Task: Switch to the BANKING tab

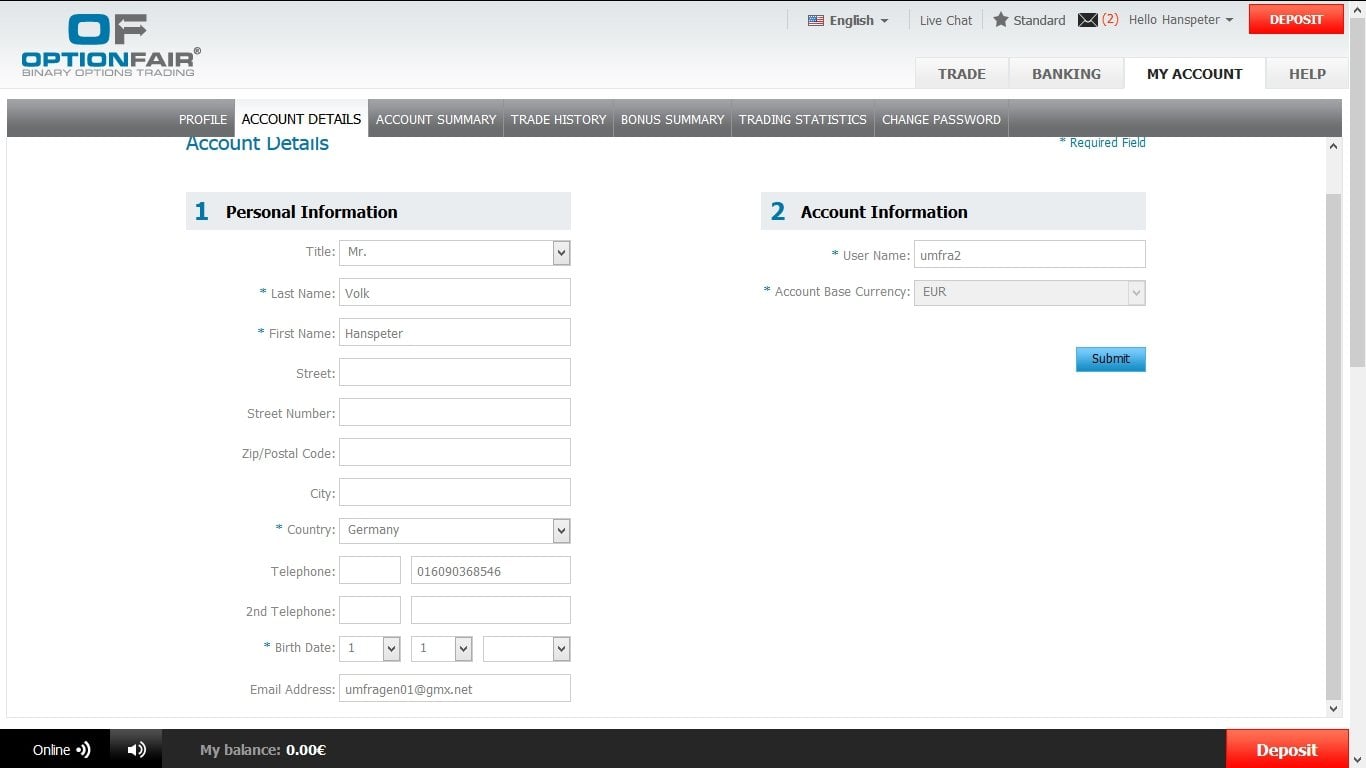Action: tap(1066, 74)
